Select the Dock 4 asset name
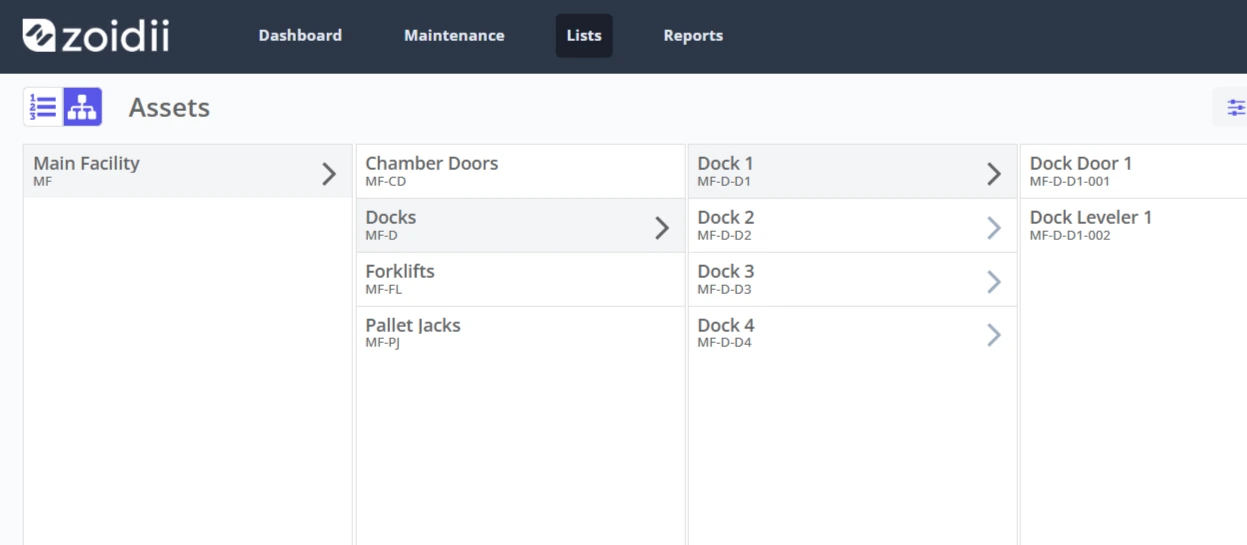This screenshot has width=1247, height=545. pos(725,325)
